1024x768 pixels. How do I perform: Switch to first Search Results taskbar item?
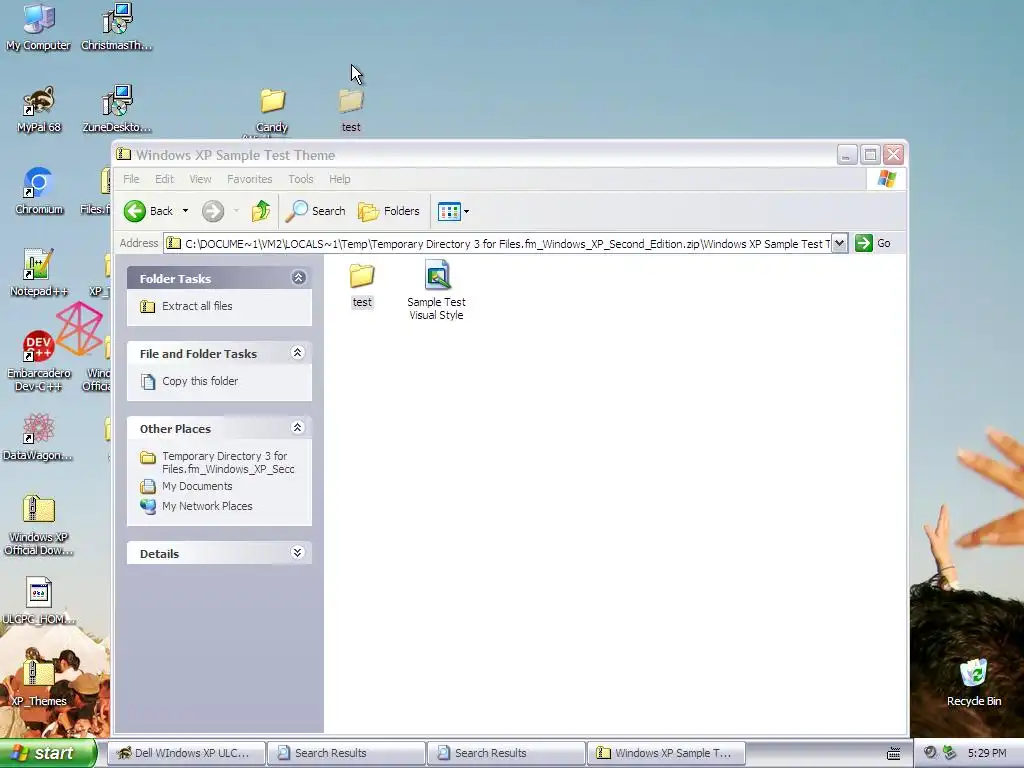[346, 753]
